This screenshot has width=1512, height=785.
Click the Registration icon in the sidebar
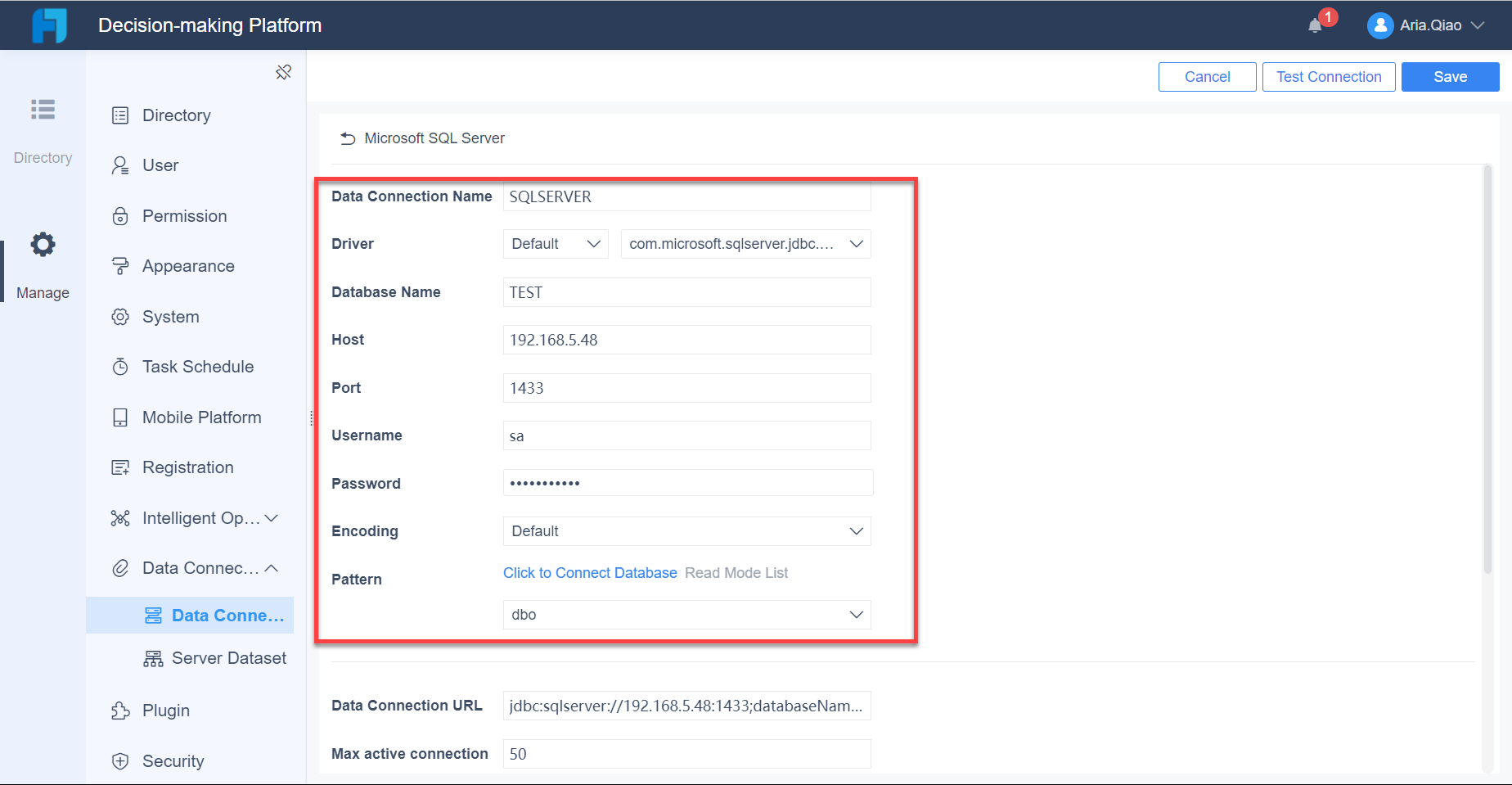click(119, 467)
